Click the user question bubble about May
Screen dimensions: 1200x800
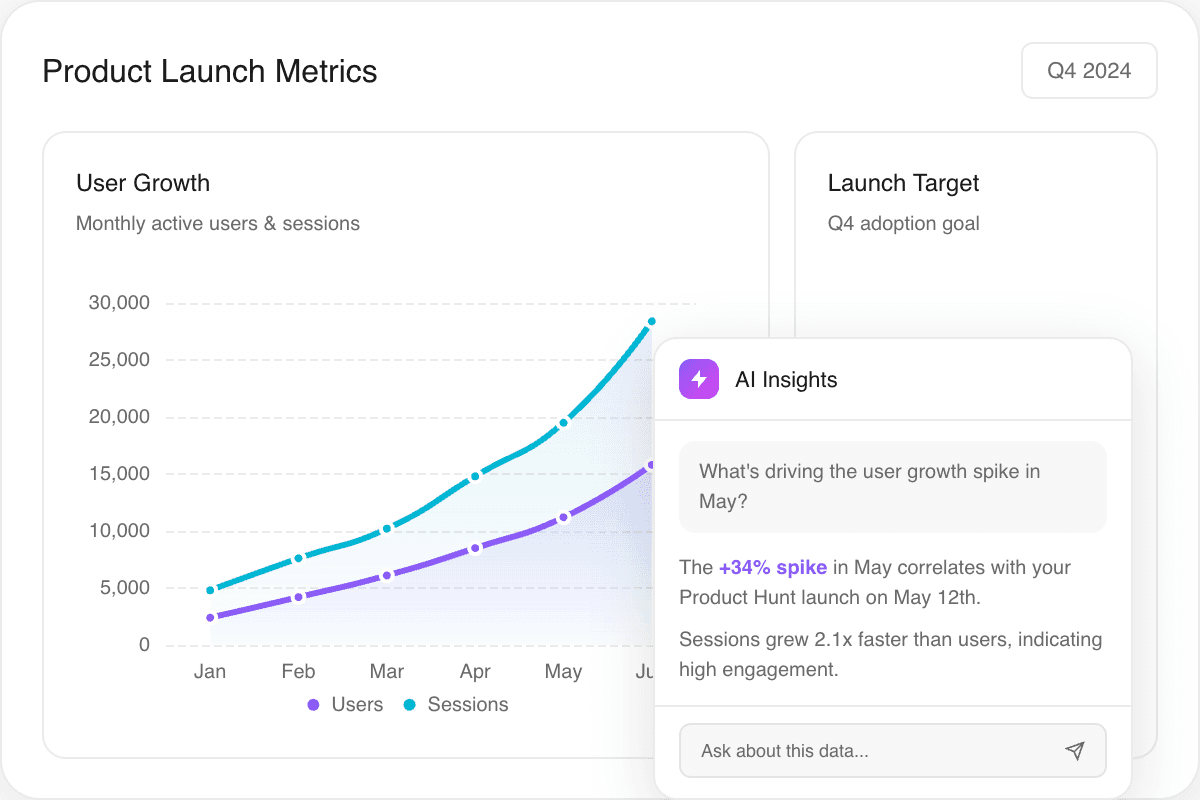(x=892, y=486)
